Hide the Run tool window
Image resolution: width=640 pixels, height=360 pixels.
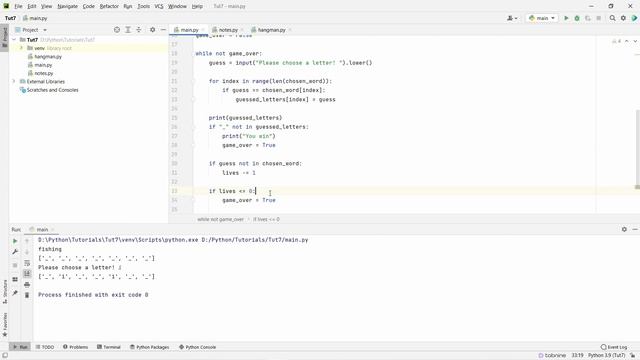tap(635, 229)
